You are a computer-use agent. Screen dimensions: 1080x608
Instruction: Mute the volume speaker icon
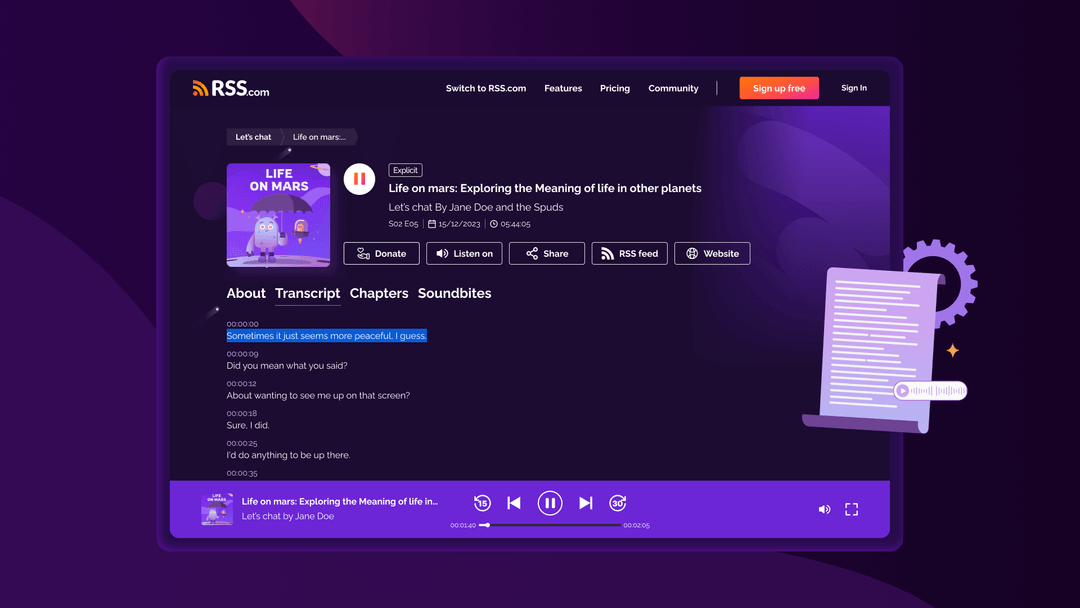[824, 509]
